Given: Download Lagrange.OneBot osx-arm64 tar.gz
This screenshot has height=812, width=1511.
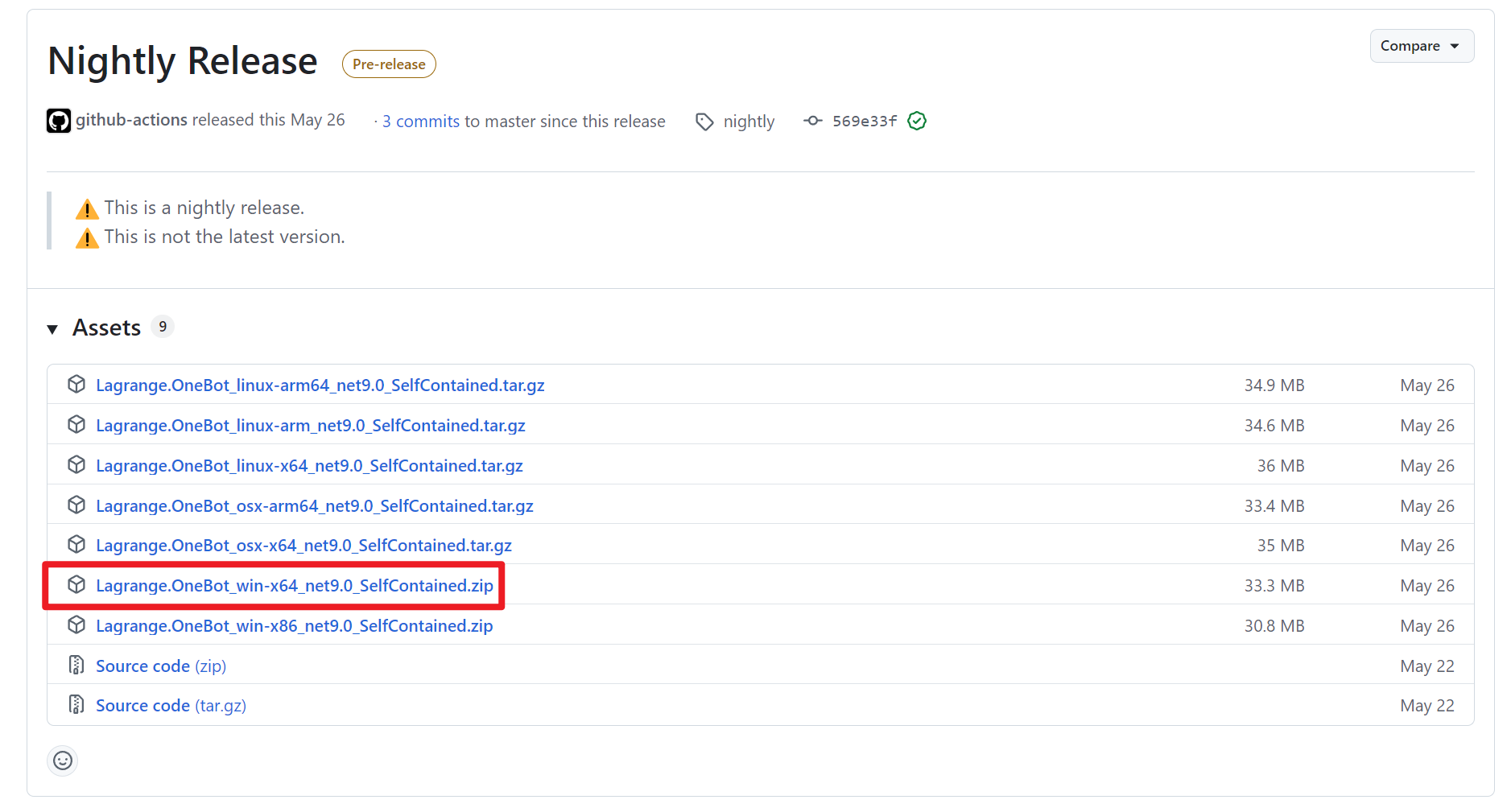Looking at the screenshot, I should tap(314, 506).
